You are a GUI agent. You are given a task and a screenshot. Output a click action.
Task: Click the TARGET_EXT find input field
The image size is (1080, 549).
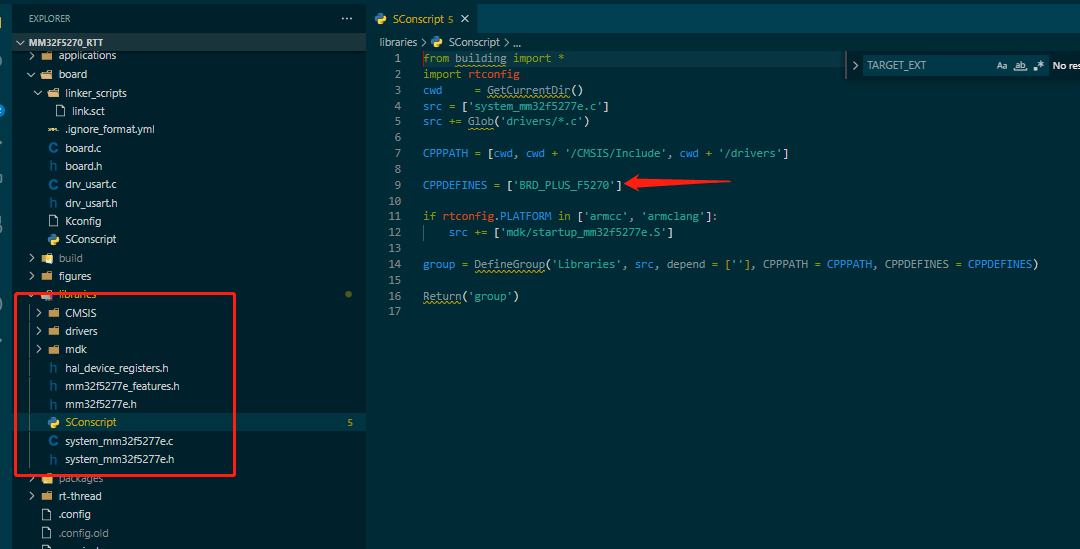point(926,65)
